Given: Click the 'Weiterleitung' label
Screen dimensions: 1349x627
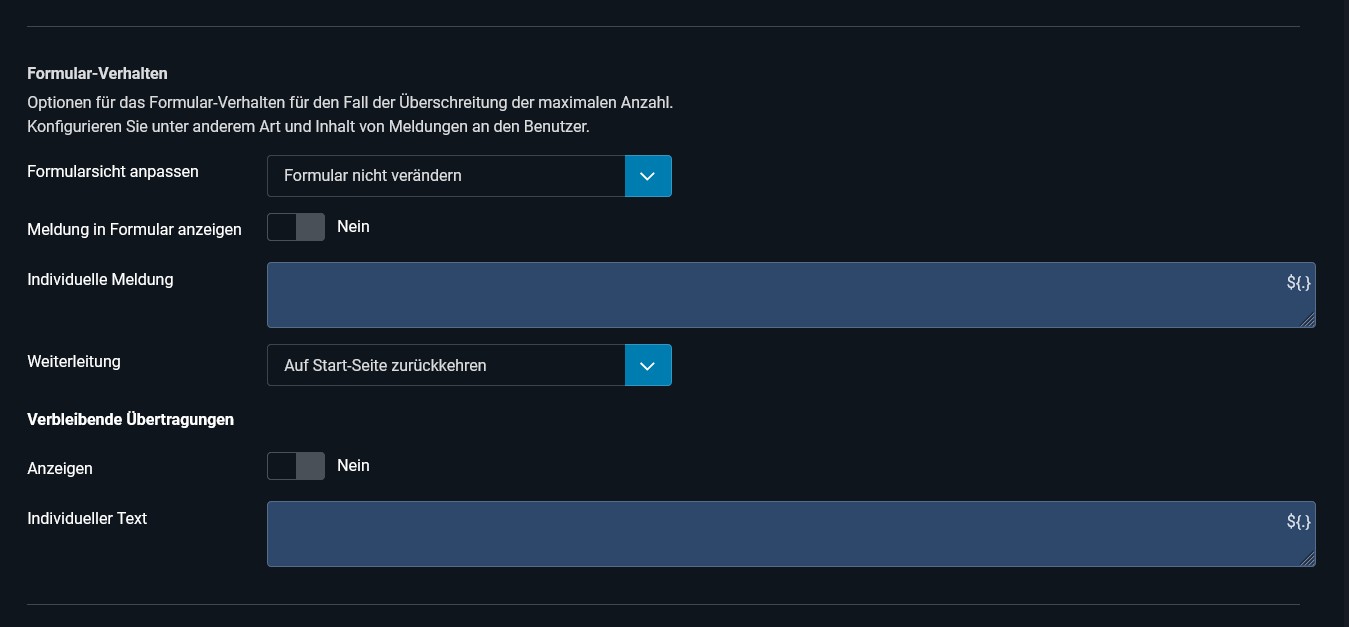Looking at the screenshot, I should tap(74, 362).
